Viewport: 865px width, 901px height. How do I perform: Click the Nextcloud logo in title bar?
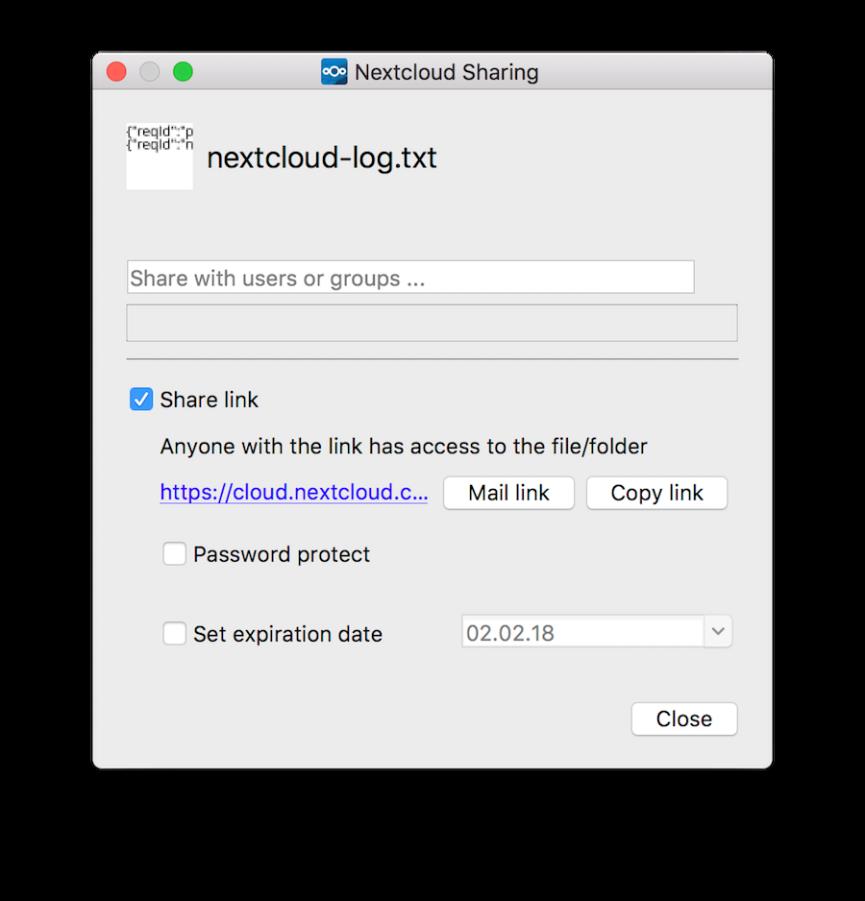334,72
